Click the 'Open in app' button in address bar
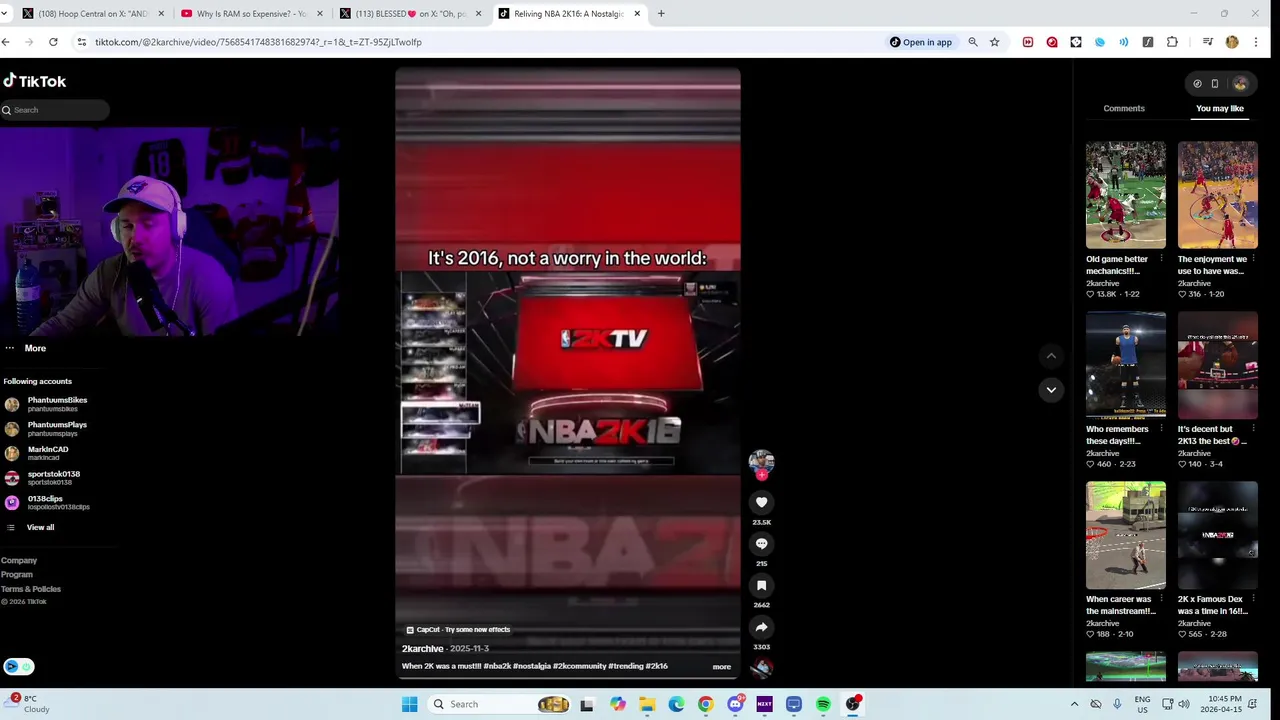The image size is (1280, 720). (x=920, y=42)
